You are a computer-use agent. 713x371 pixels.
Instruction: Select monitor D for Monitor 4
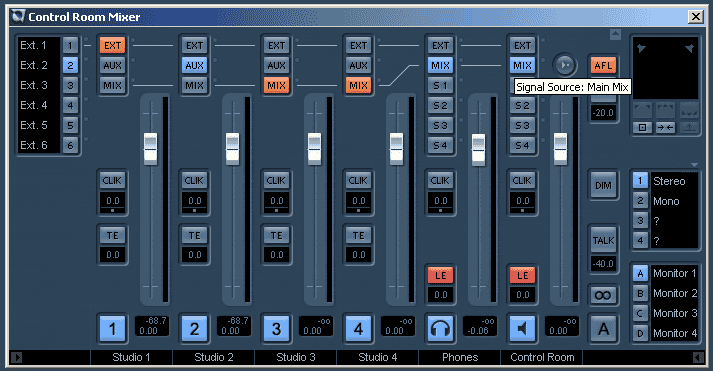tap(640, 334)
